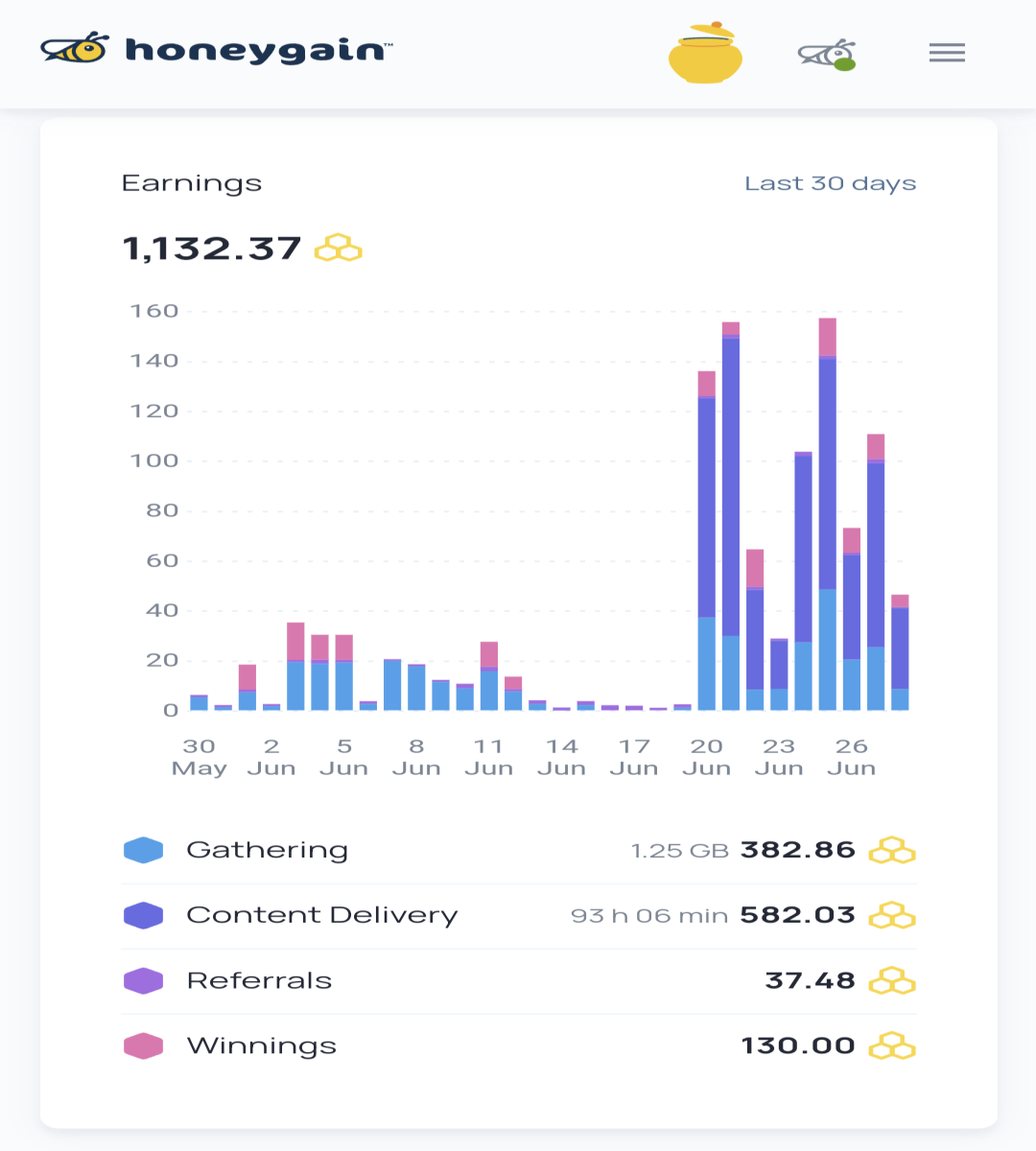
Task: Click the Gathering earnings label
Action: tap(267, 851)
